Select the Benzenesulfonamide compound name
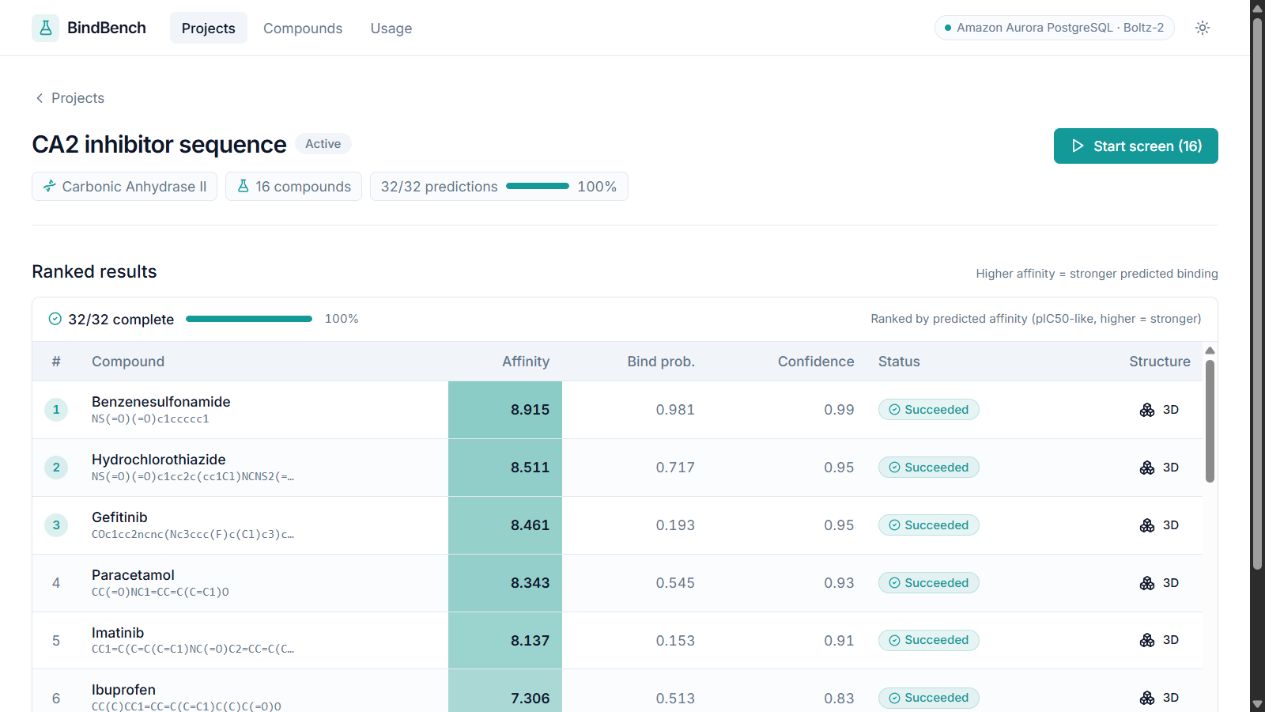This screenshot has width=1265, height=712. pyautogui.click(x=161, y=401)
